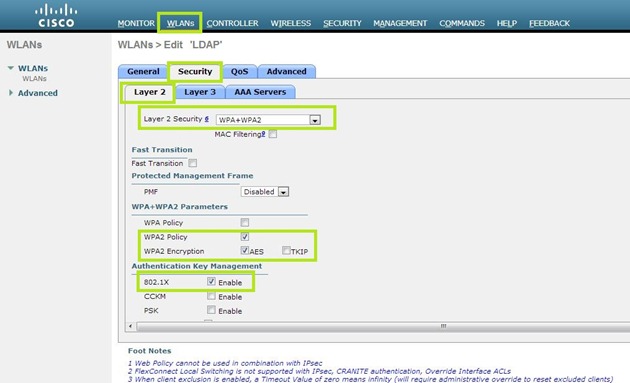Open the MANAGEMENT menu
This screenshot has height=383, width=630.
point(400,23)
